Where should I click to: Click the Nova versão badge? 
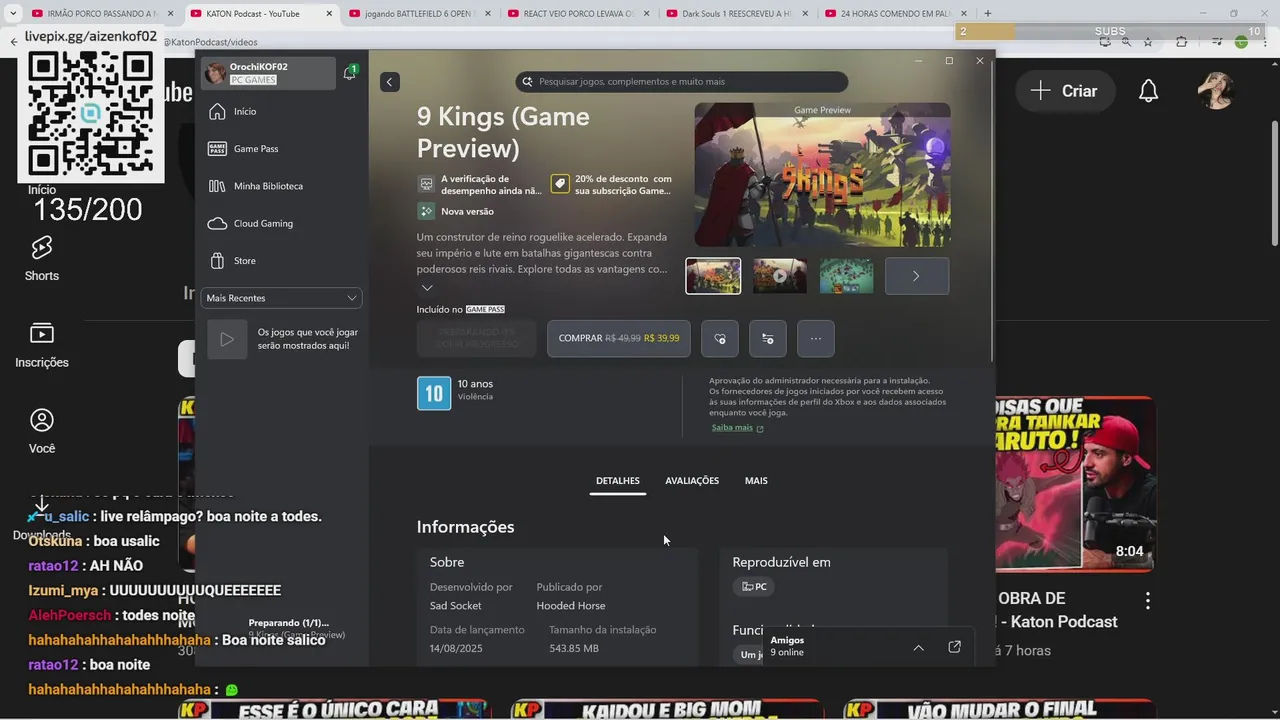(456, 212)
